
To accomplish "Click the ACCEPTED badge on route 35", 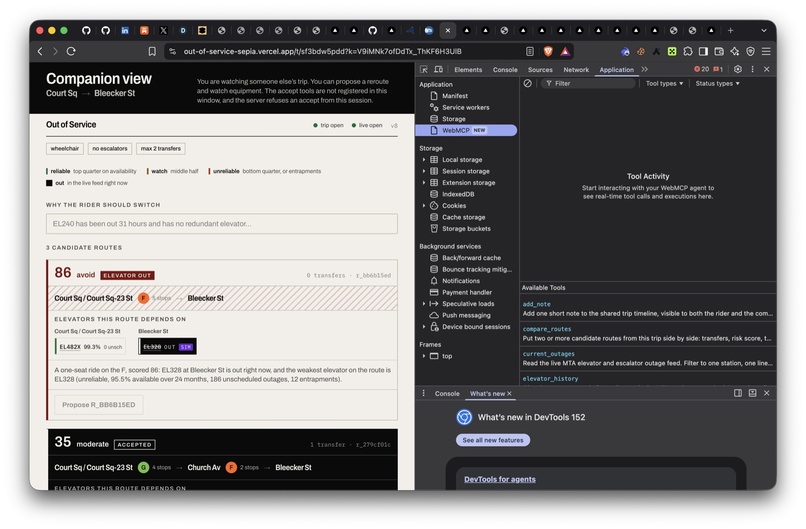I will pos(134,445).
